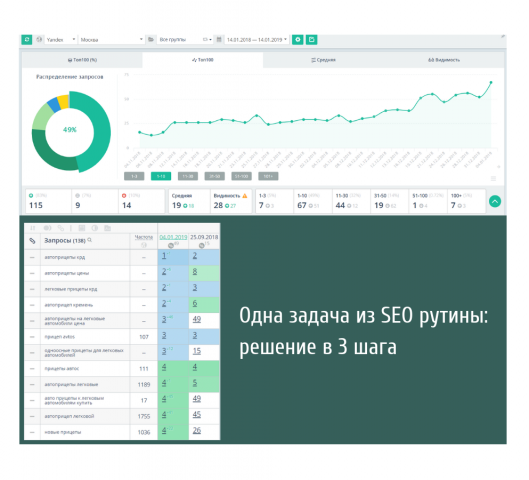The height and width of the screenshot is (480, 529).
Task: Open position 26 link in новые прицепы row
Action: [197, 430]
